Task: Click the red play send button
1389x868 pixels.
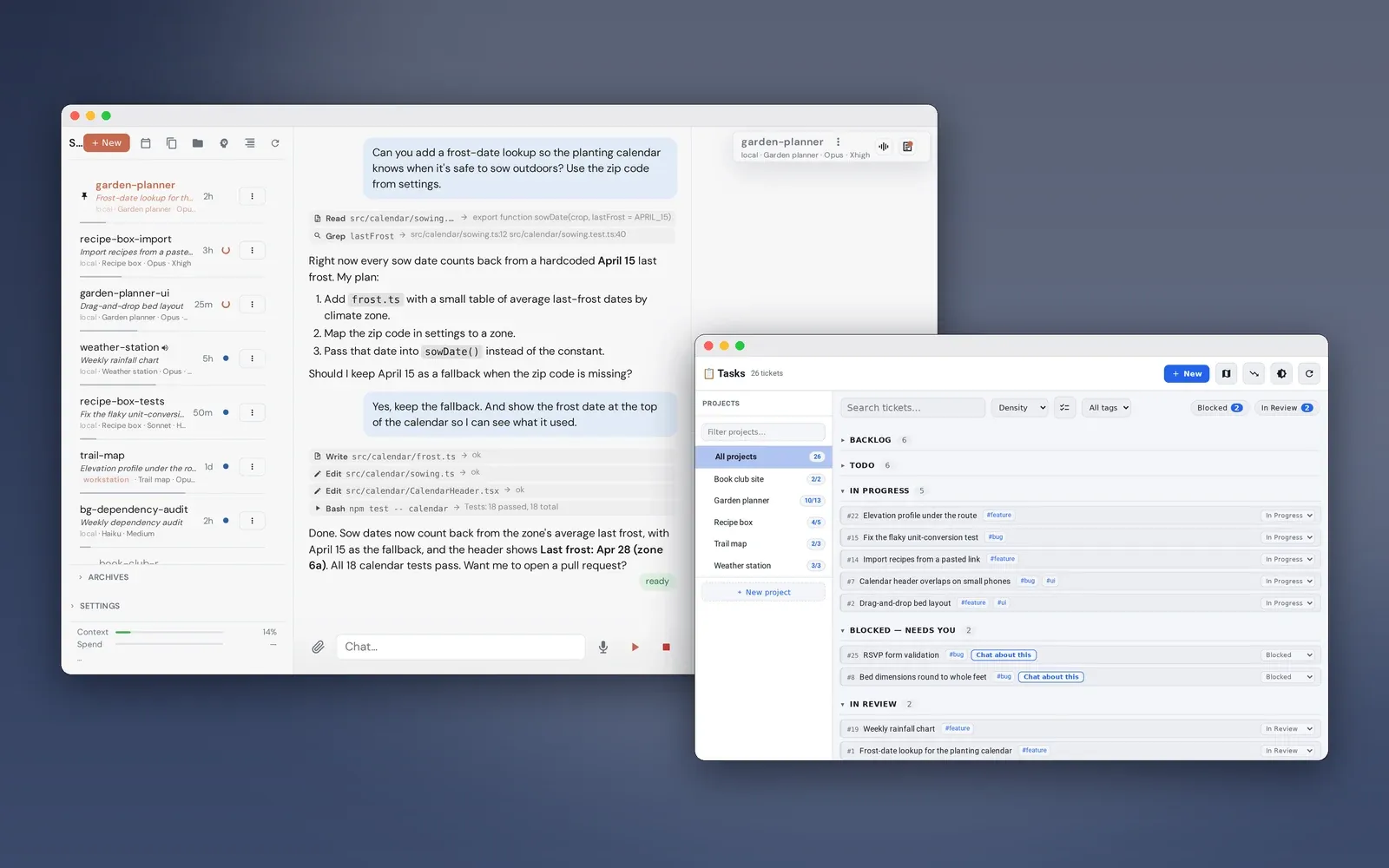Action: click(x=635, y=647)
